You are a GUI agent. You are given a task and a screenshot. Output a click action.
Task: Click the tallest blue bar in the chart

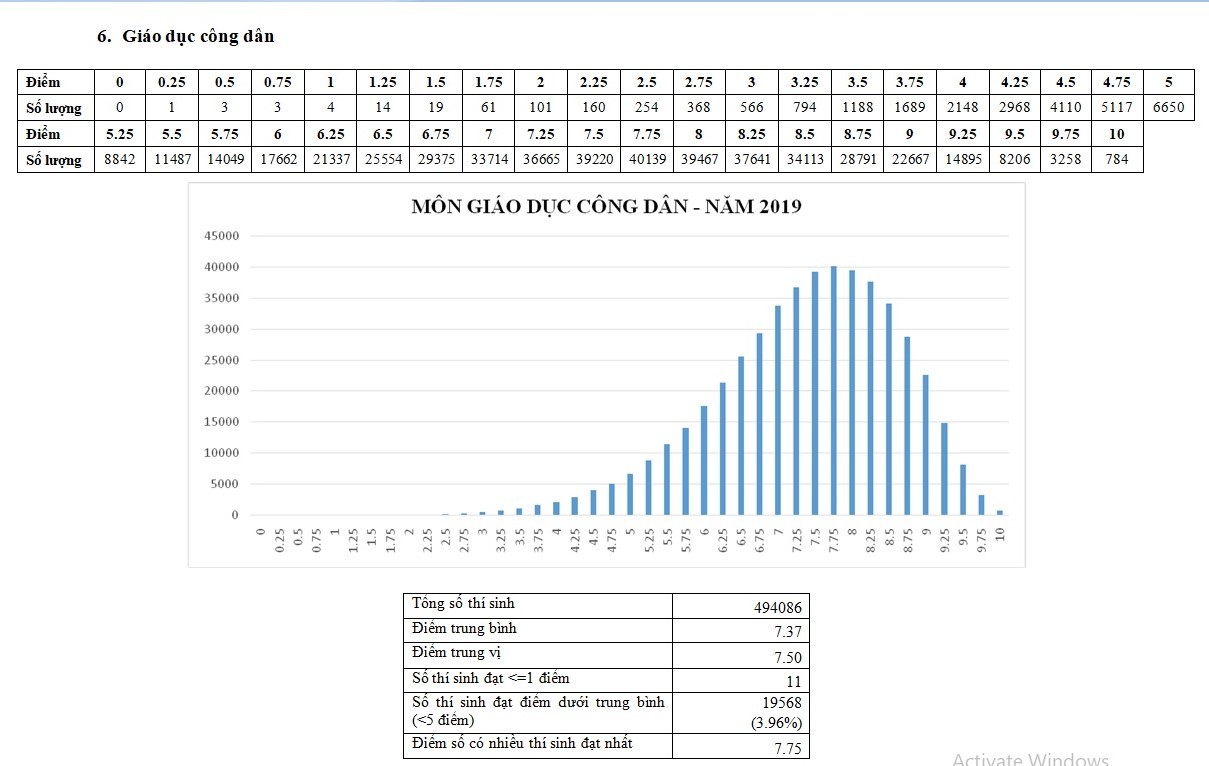(x=833, y=390)
